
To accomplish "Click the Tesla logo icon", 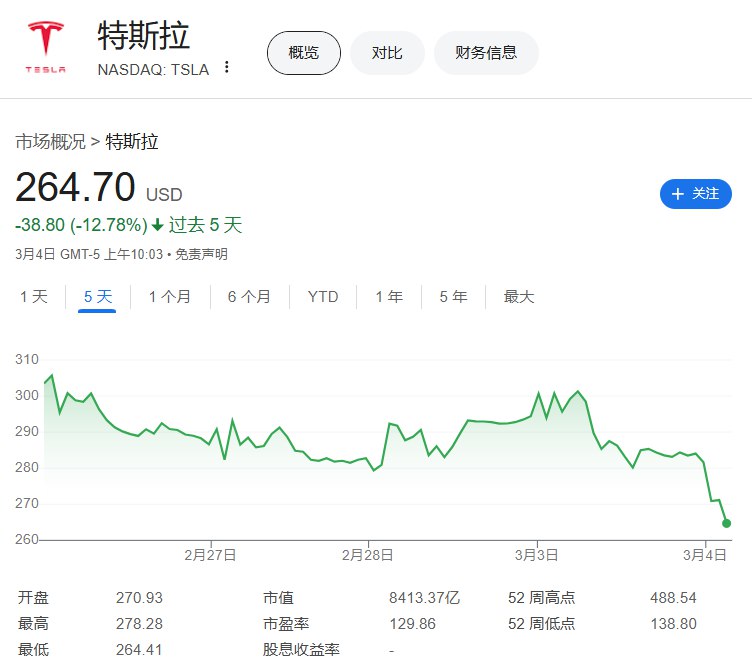I will [46, 47].
